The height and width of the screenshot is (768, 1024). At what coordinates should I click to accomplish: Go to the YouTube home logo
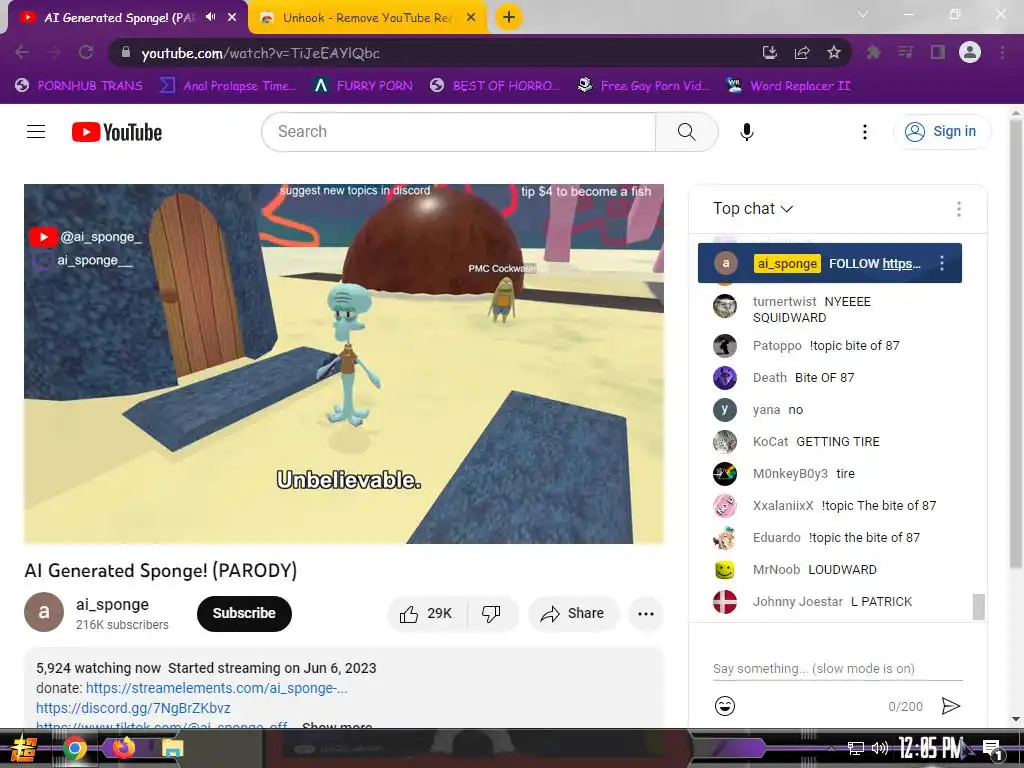click(x=117, y=132)
